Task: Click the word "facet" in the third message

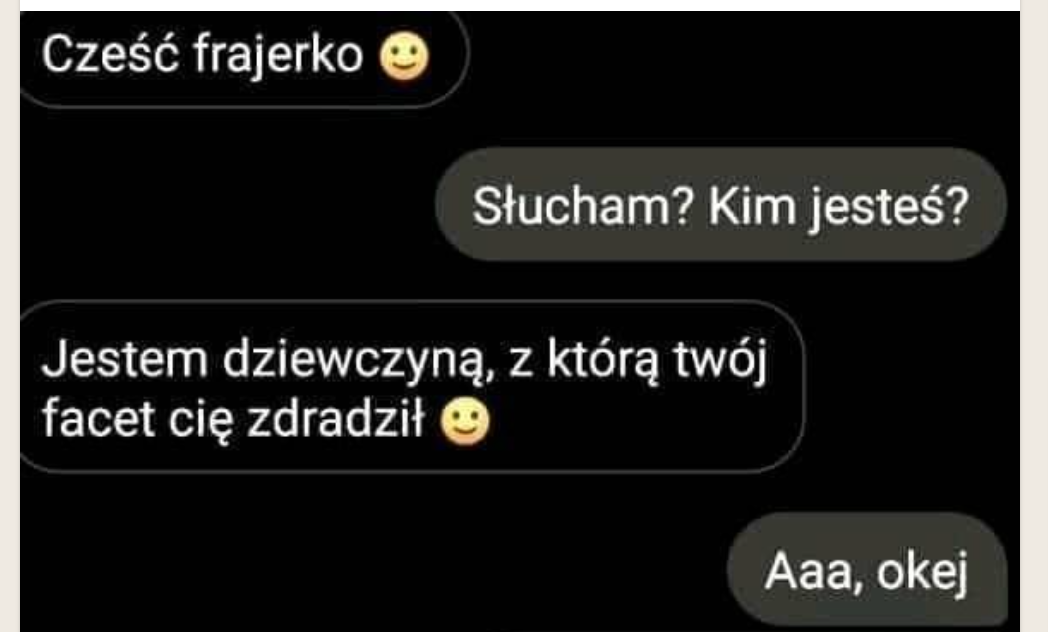Action: (98, 420)
